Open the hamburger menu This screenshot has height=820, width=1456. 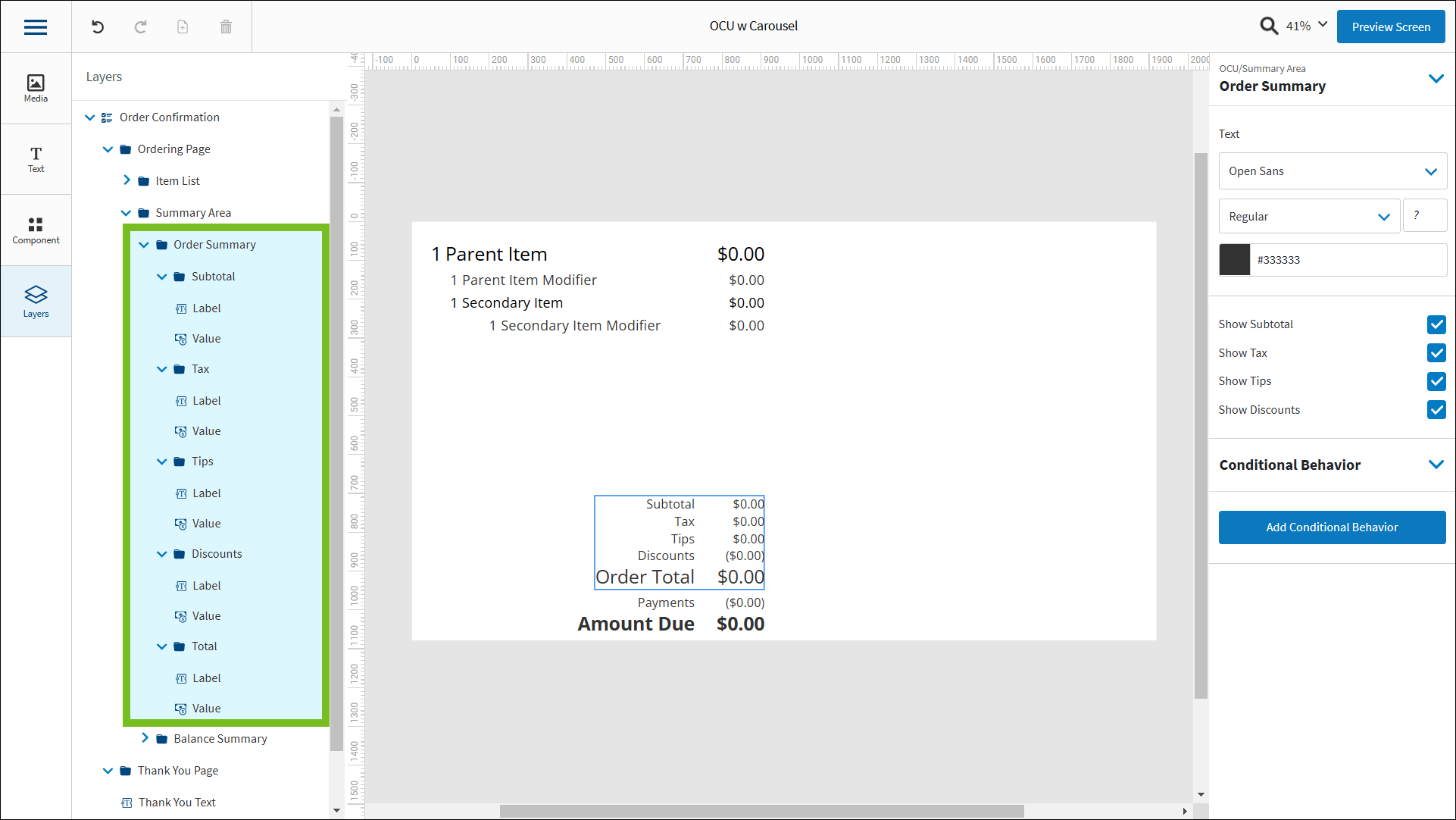[x=35, y=27]
